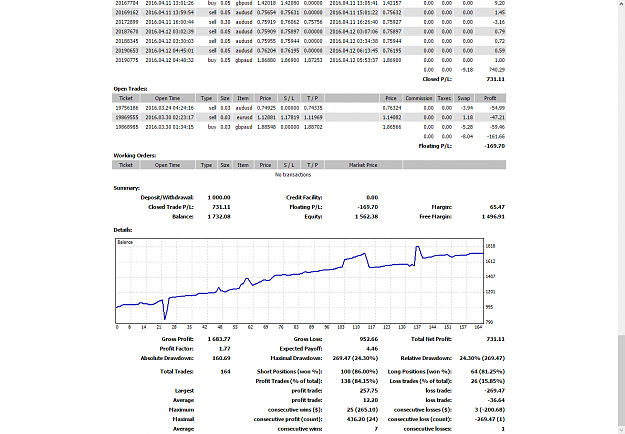Click the Maximal Drawdown label
Screen dimensions: 625x434
click(296, 358)
